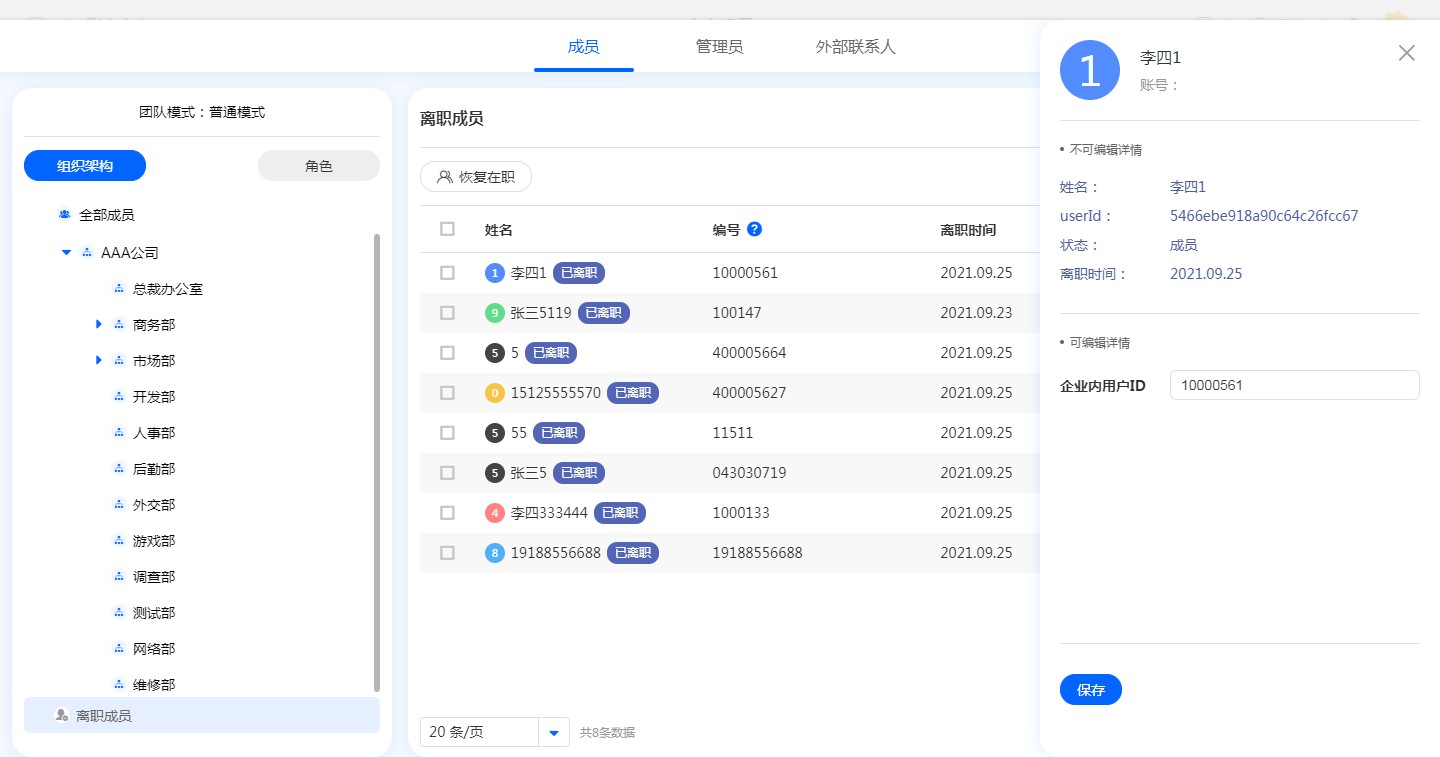
Task: Click the 李四1 avatar in the member list
Action: [x=494, y=273]
